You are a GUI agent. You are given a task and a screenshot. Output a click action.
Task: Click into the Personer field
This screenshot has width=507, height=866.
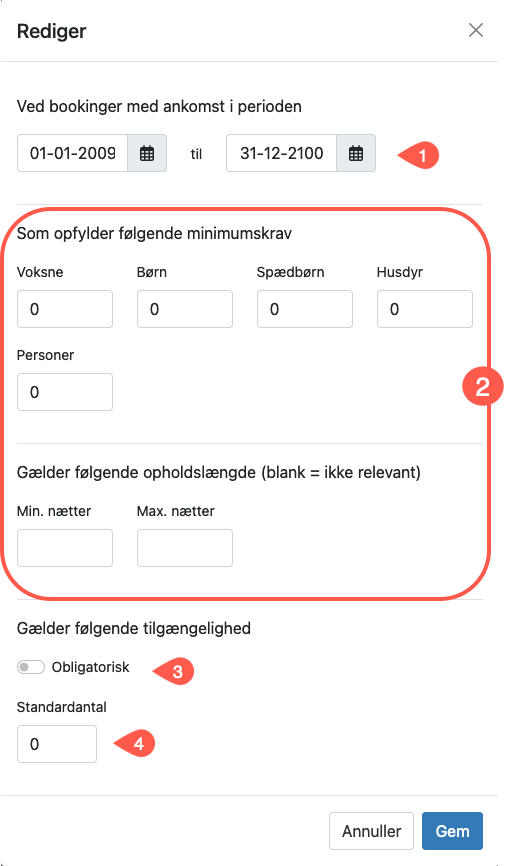click(65, 392)
